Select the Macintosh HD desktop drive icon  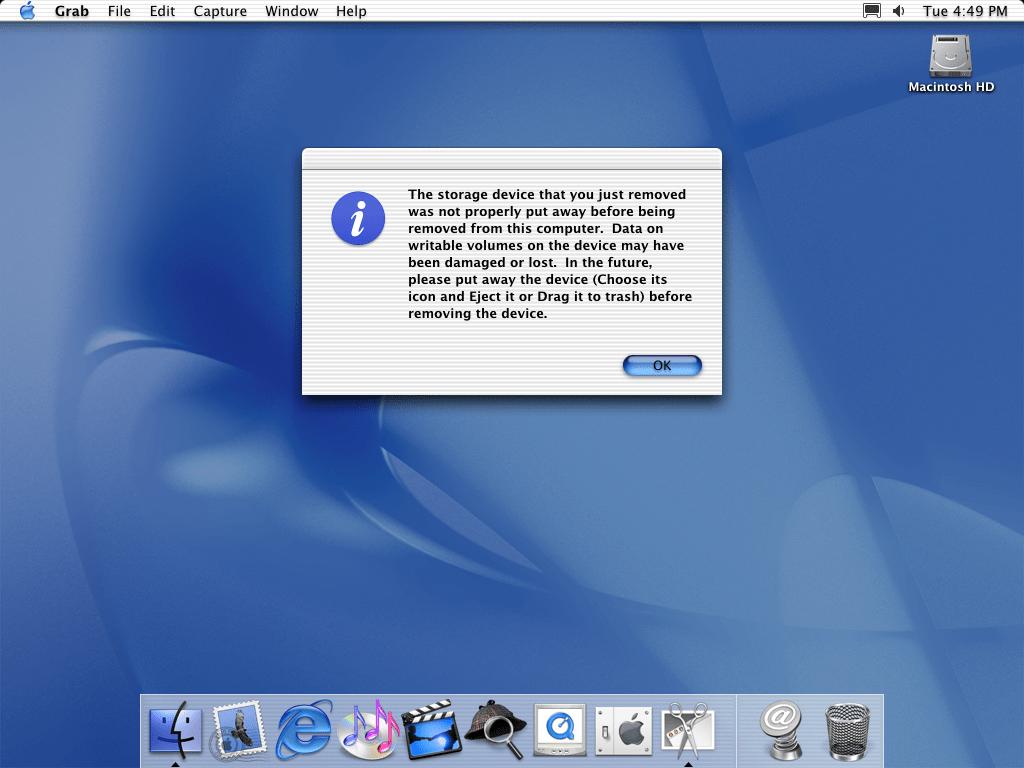pyautogui.click(x=950, y=56)
